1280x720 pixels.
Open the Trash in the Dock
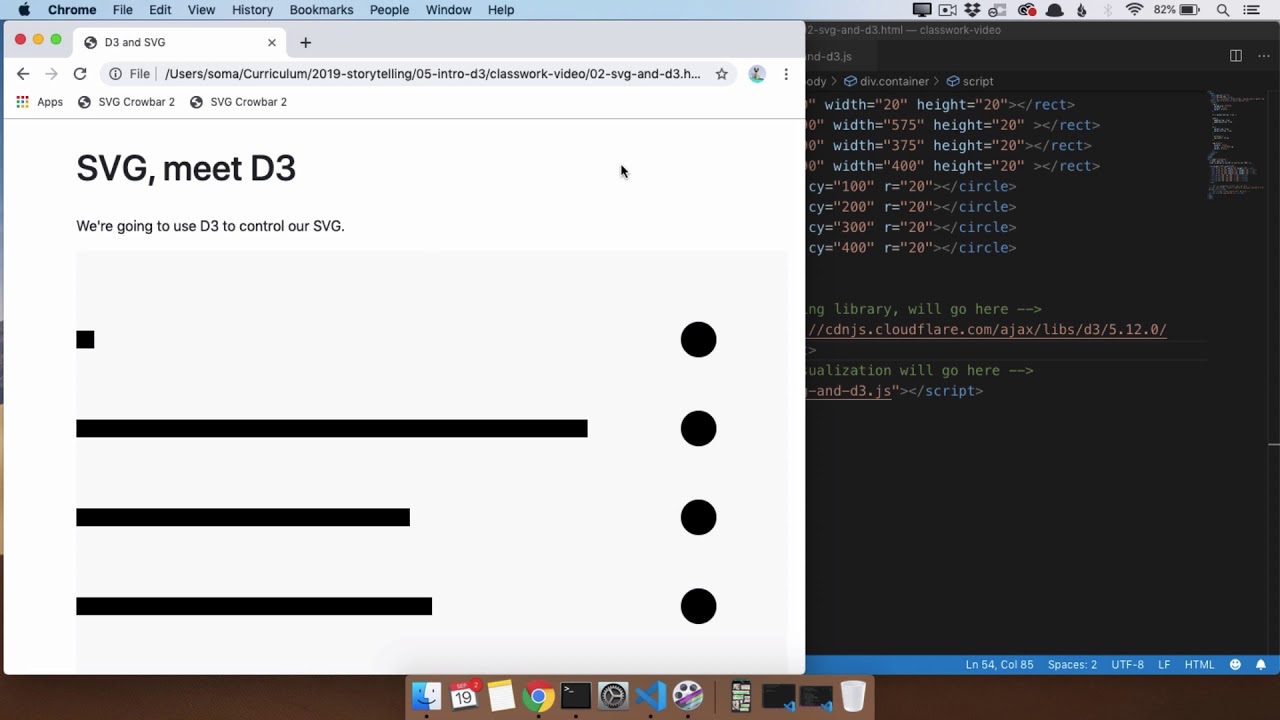(852, 696)
